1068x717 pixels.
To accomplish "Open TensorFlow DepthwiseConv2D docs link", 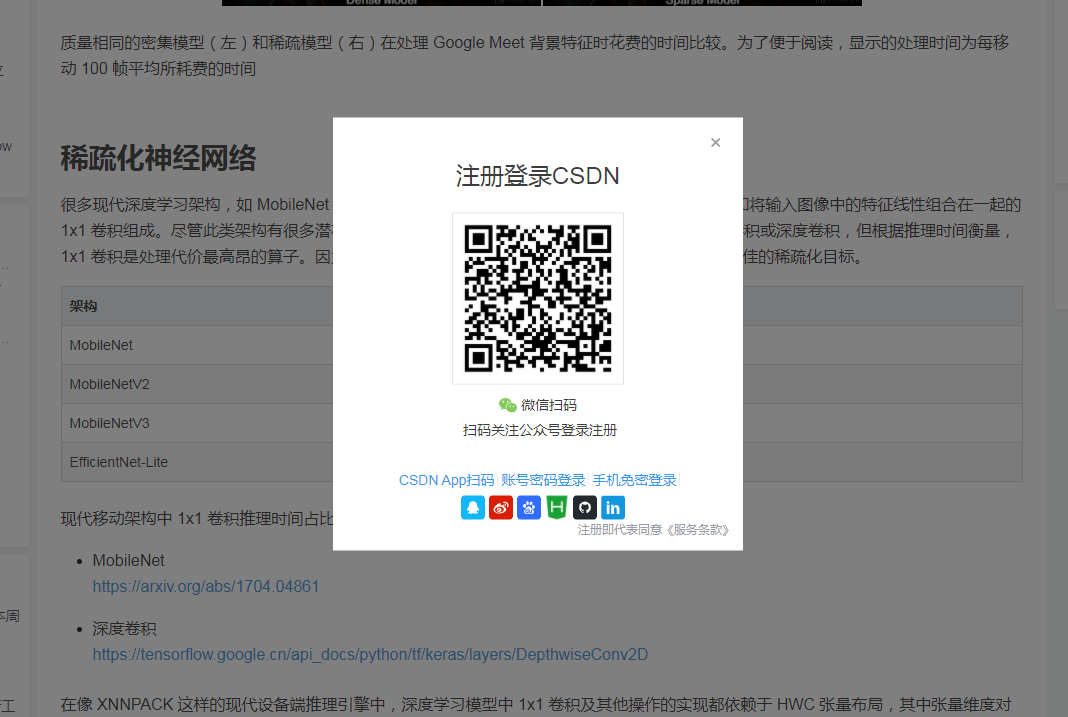I will 370,654.
